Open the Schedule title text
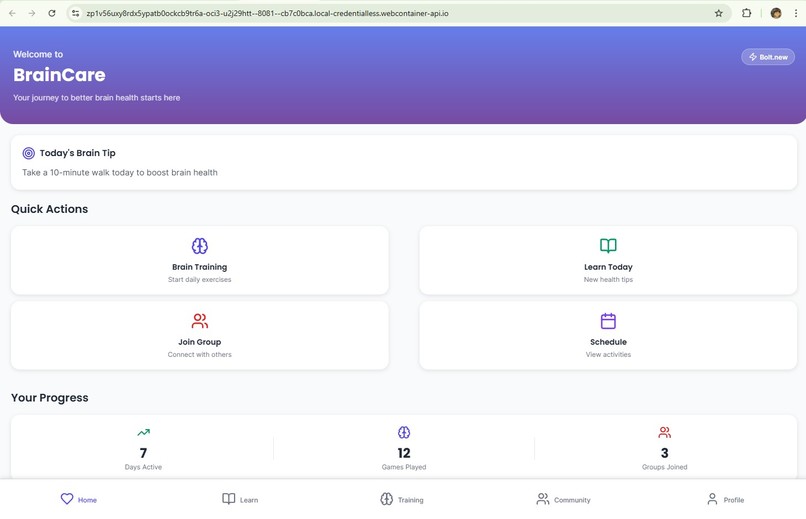The image size is (806, 519). click(608, 342)
